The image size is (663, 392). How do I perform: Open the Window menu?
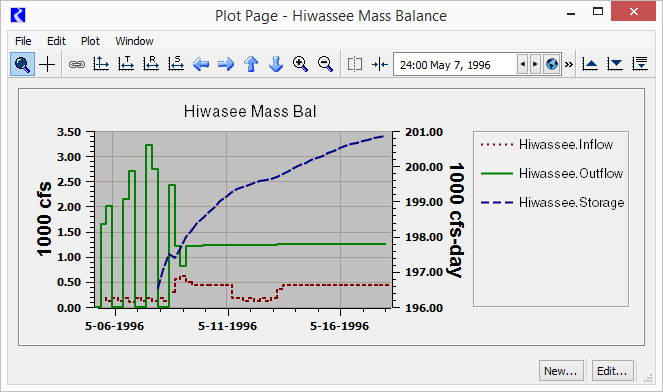point(134,41)
